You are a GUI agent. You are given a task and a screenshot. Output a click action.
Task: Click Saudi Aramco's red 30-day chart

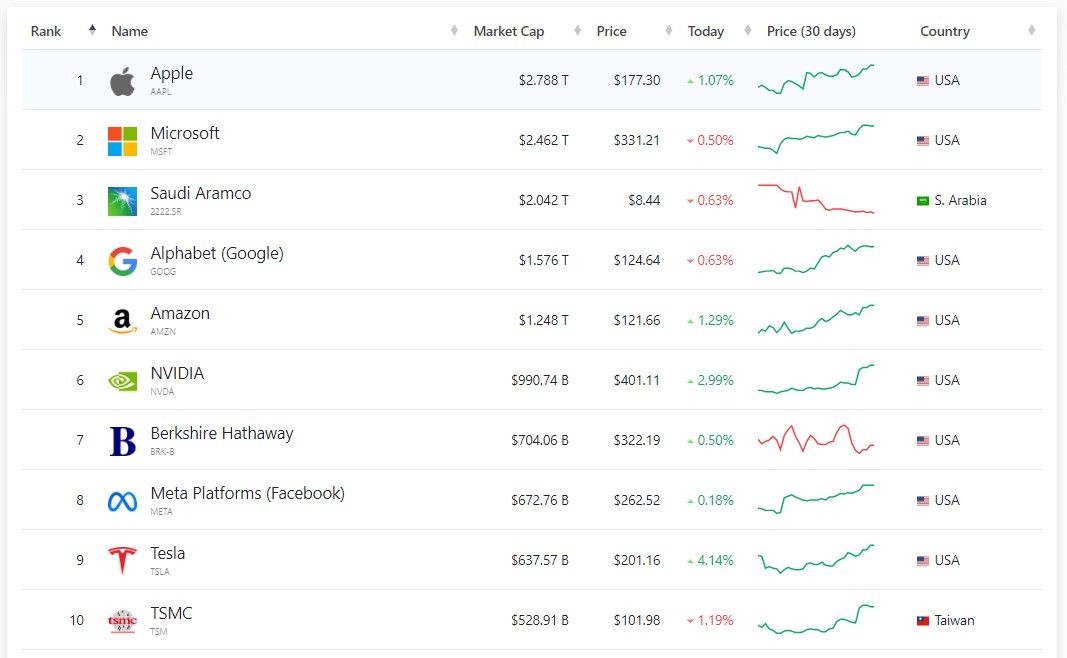[816, 198]
